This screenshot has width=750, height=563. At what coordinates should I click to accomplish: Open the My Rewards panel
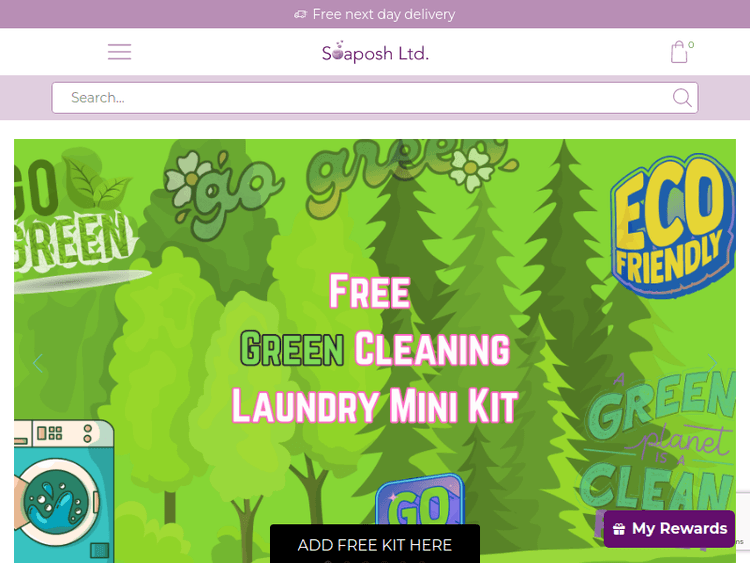669,529
